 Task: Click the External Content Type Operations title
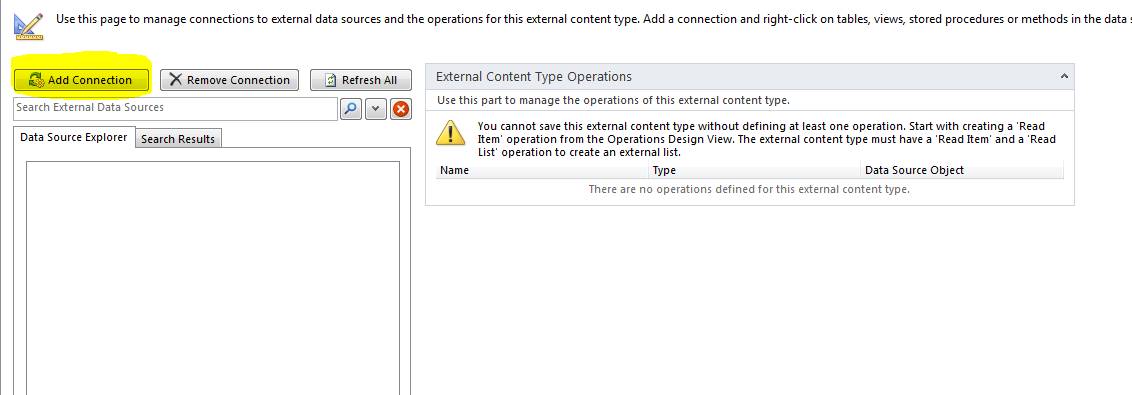coord(534,77)
